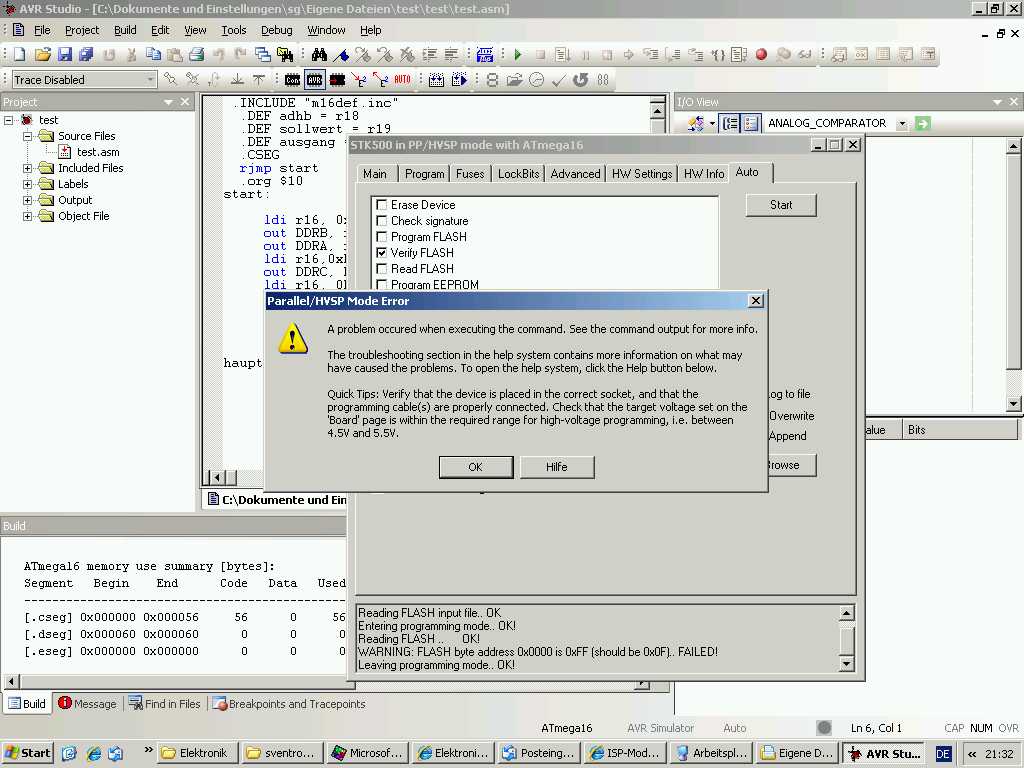Enable the Erase Device checkbox
Viewport: 1024px width, 768px height.
pyautogui.click(x=382, y=205)
